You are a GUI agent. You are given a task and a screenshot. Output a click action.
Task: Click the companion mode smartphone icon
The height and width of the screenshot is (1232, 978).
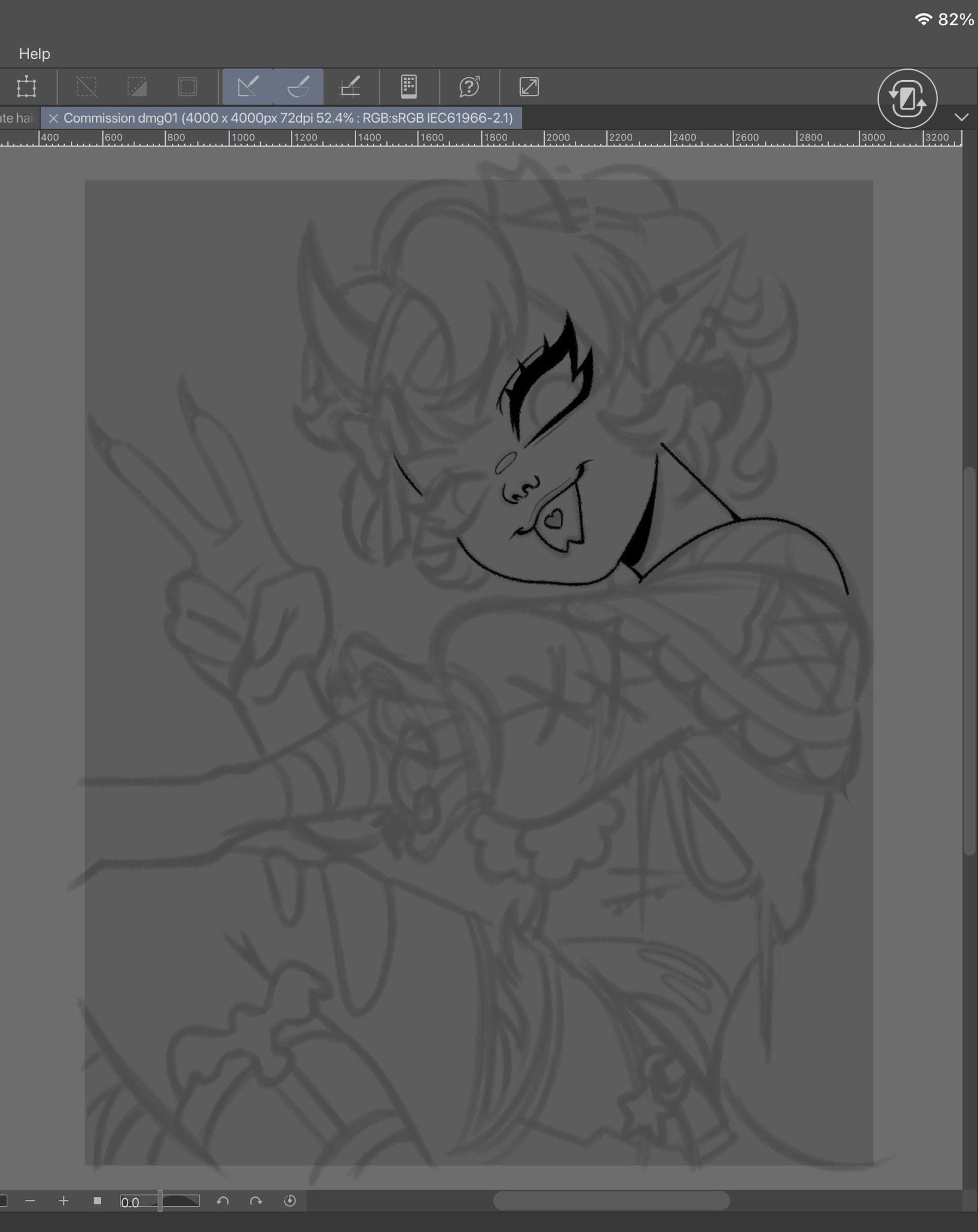pos(409,87)
